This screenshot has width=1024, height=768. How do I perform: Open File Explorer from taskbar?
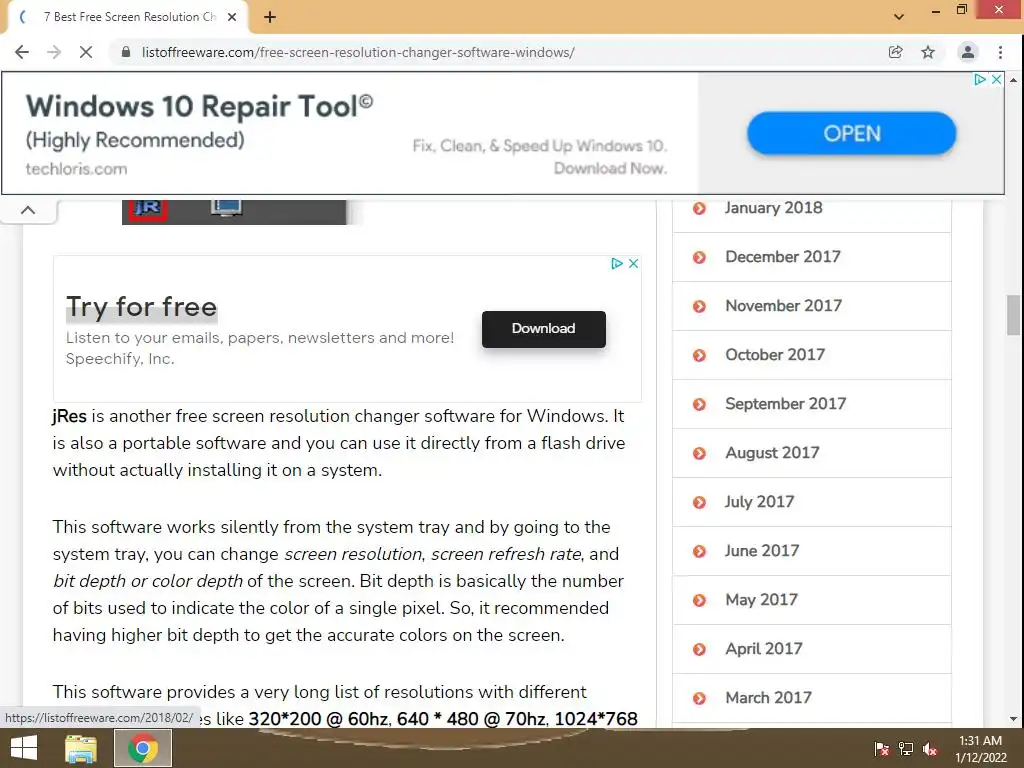(x=81, y=748)
